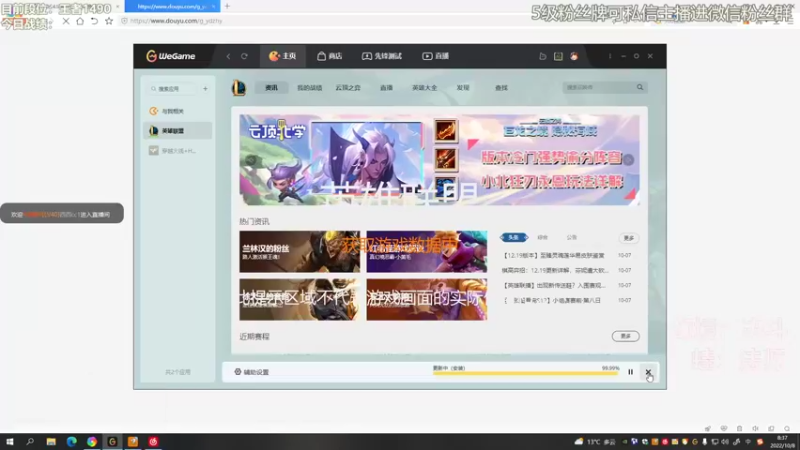Image resolution: width=800 pixels, height=450 pixels.
Task: Open the WeGame taskbar icon
Action: coord(112,441)
